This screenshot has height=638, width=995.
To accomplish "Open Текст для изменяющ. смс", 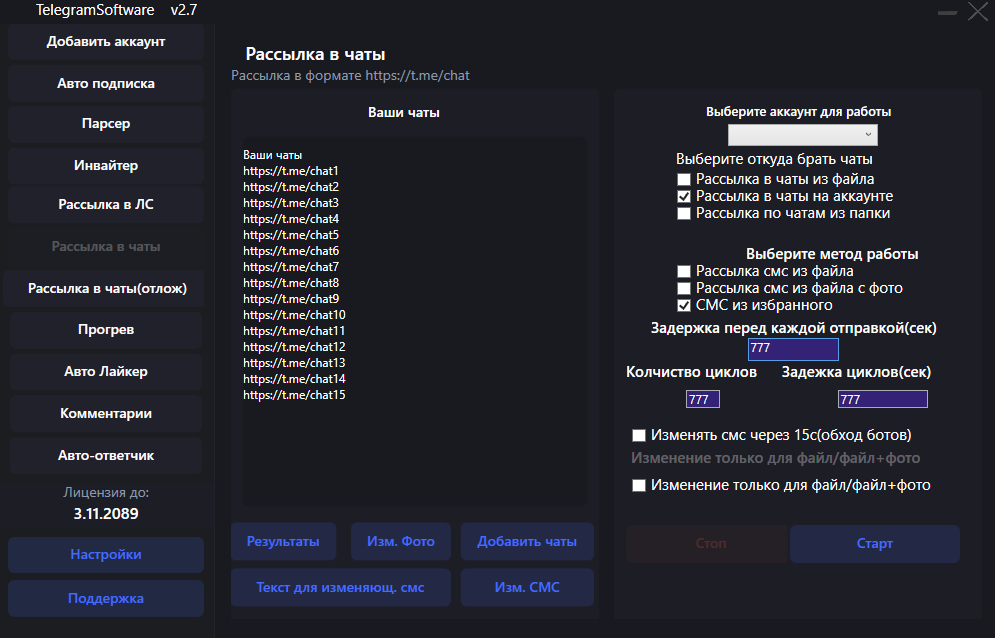I will (340, 587).
